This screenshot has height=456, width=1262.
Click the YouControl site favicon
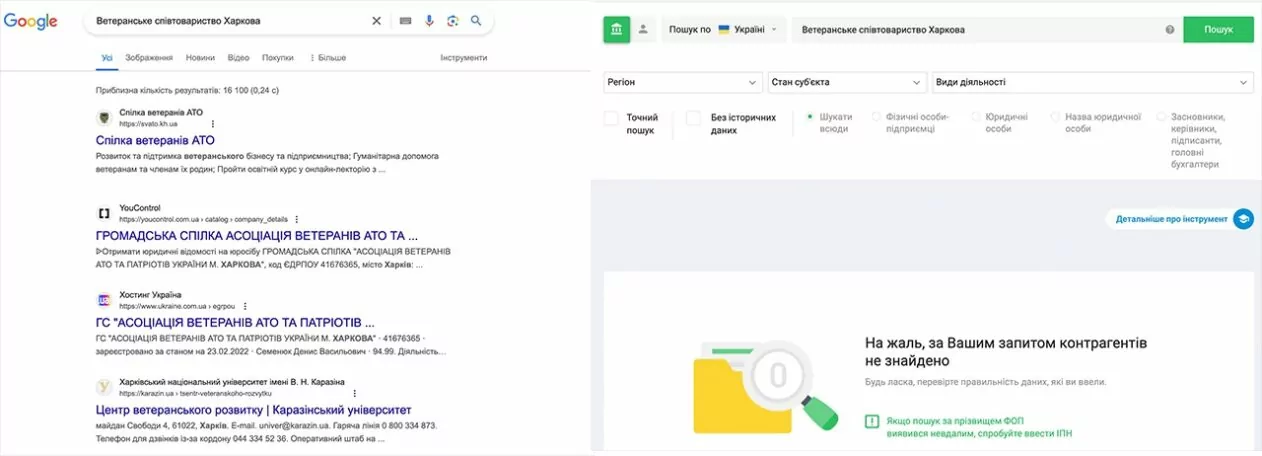[103, 213]
